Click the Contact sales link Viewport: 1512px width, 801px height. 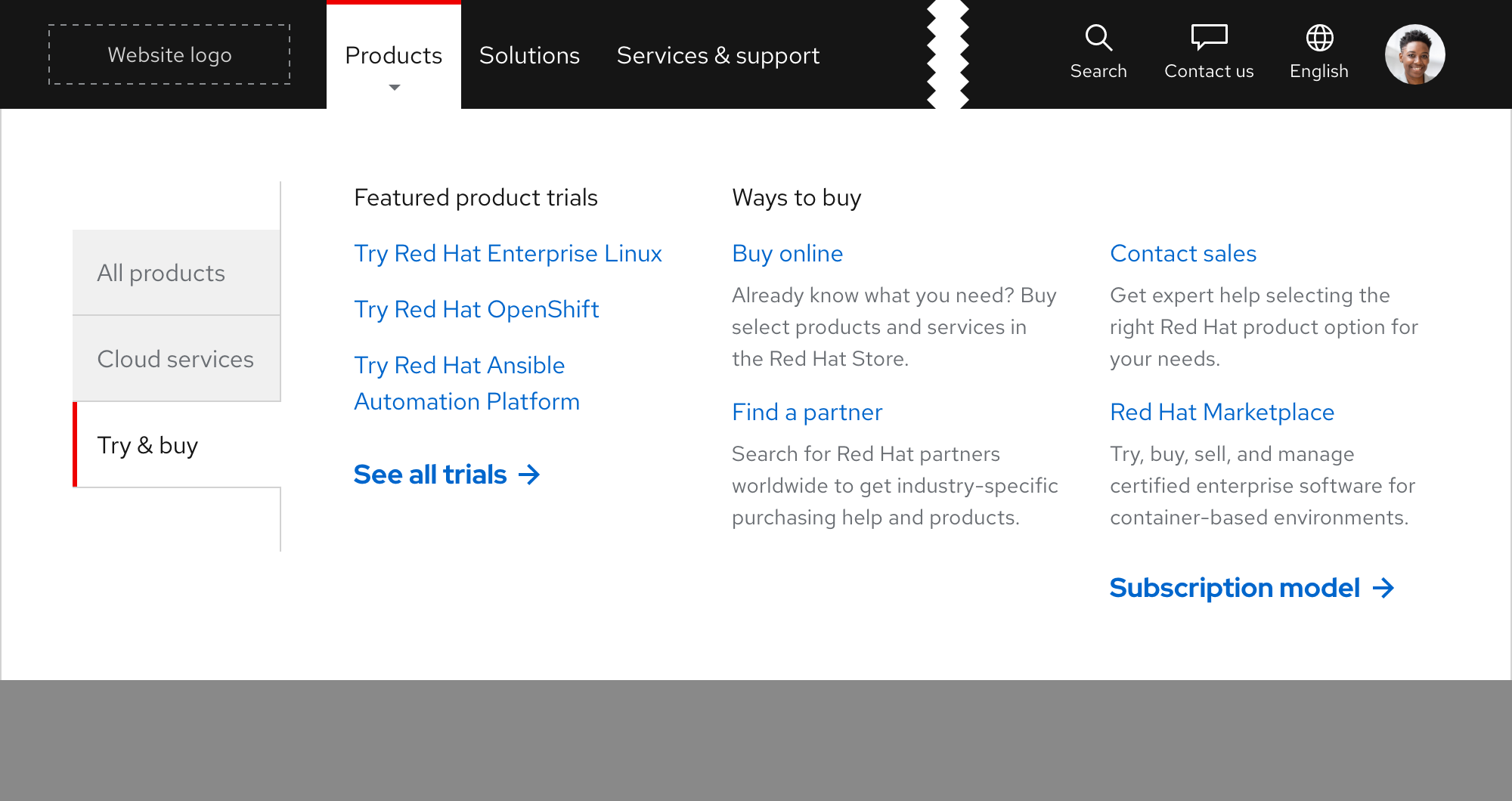click(x=1182, y=253)
